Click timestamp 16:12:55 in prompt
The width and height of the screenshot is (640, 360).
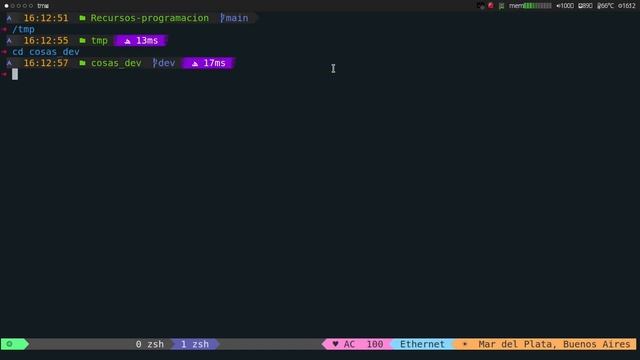pyautogui.click(x=46, y=40)
